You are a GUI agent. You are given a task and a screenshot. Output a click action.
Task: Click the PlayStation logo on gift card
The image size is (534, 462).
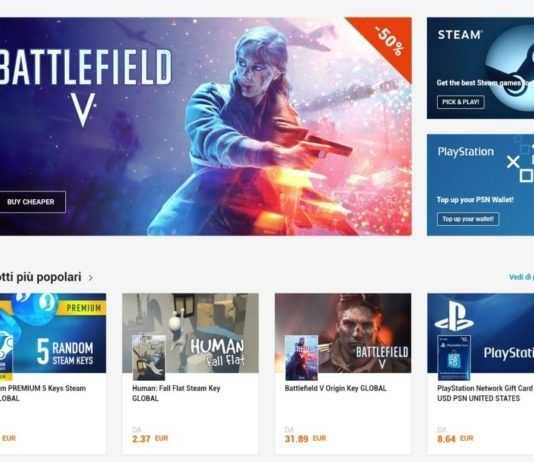[453, 317]
